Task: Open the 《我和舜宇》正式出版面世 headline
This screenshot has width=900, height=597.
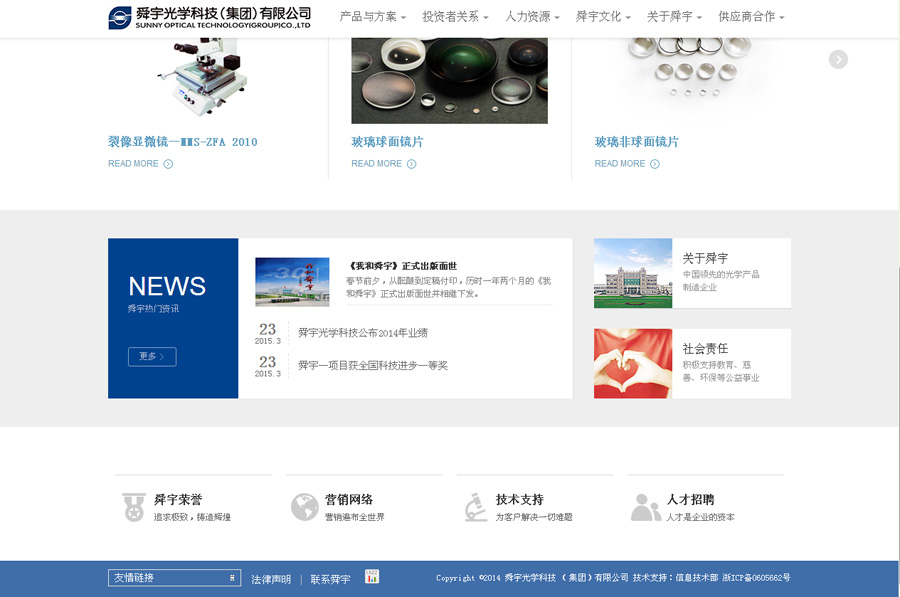Action: pyautogui.click(x=402, y=266)
